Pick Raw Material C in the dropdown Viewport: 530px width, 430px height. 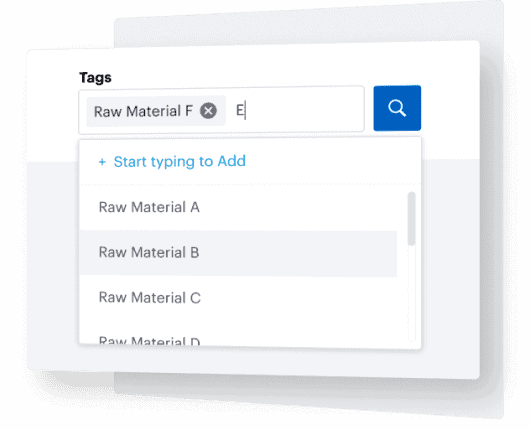point(238,298)
